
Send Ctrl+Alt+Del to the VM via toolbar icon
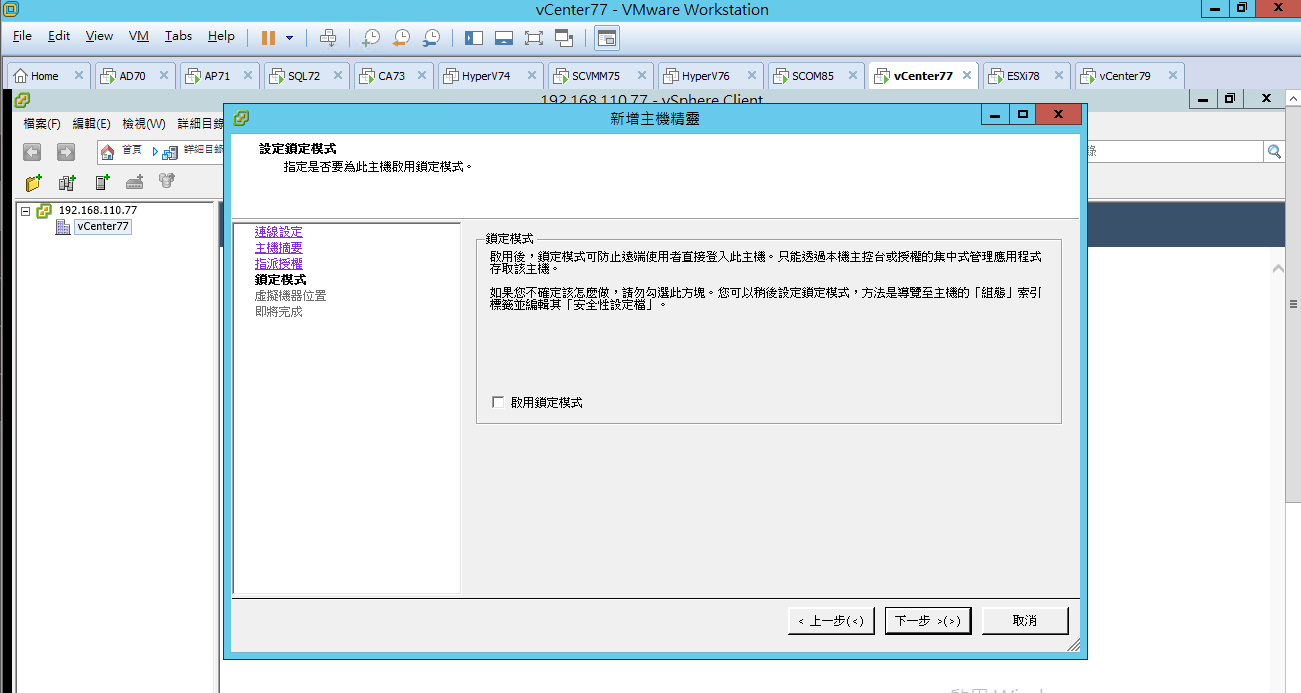[x=328, y=37]
